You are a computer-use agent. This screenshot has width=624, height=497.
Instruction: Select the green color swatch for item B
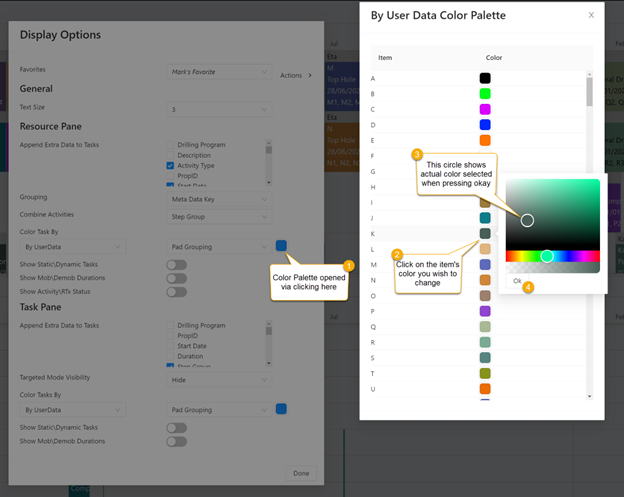(x=485, y=94)
